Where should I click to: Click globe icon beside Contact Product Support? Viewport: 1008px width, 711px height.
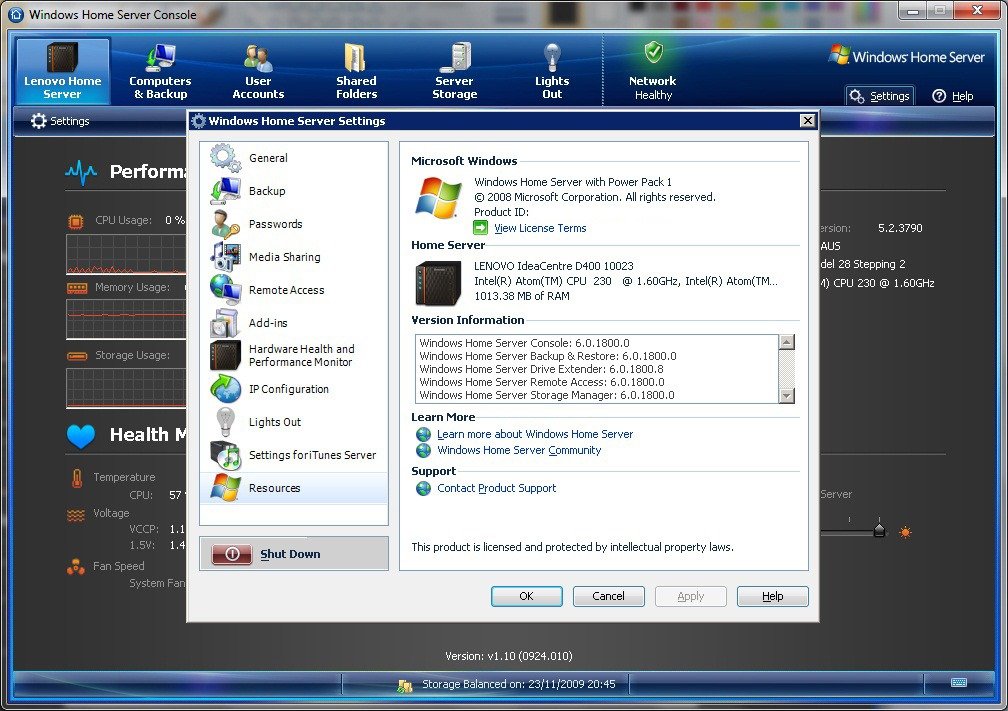(423, 489)
